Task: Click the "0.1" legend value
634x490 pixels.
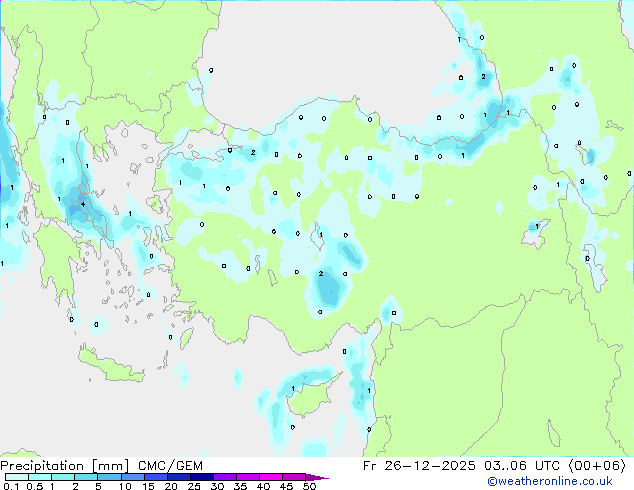Action: 11,486
